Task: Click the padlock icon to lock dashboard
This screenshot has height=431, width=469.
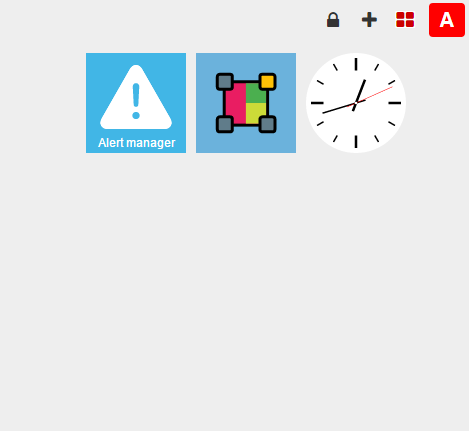Action: click(x=333, y=20)
